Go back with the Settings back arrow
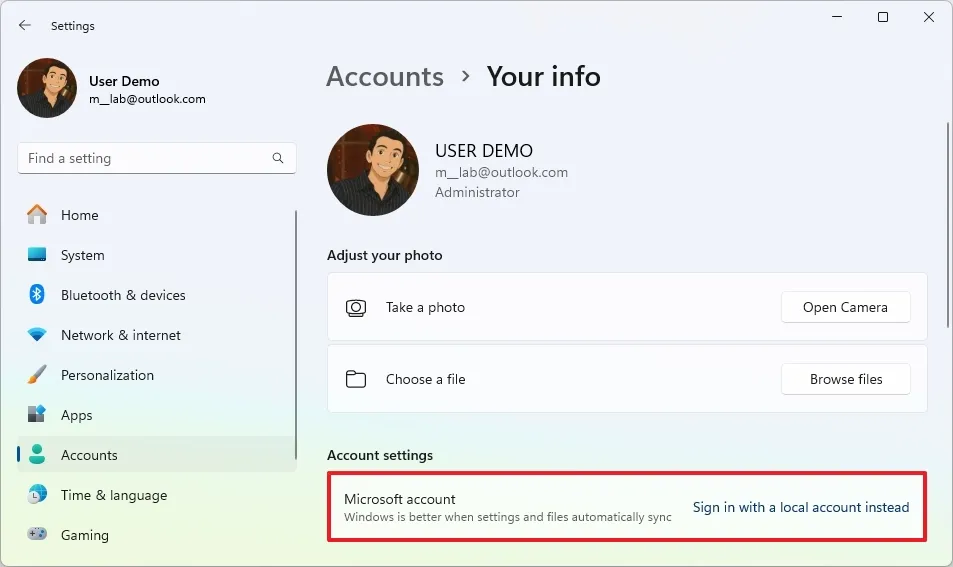This screenshot has width=953, height=567. pos(24,26)
